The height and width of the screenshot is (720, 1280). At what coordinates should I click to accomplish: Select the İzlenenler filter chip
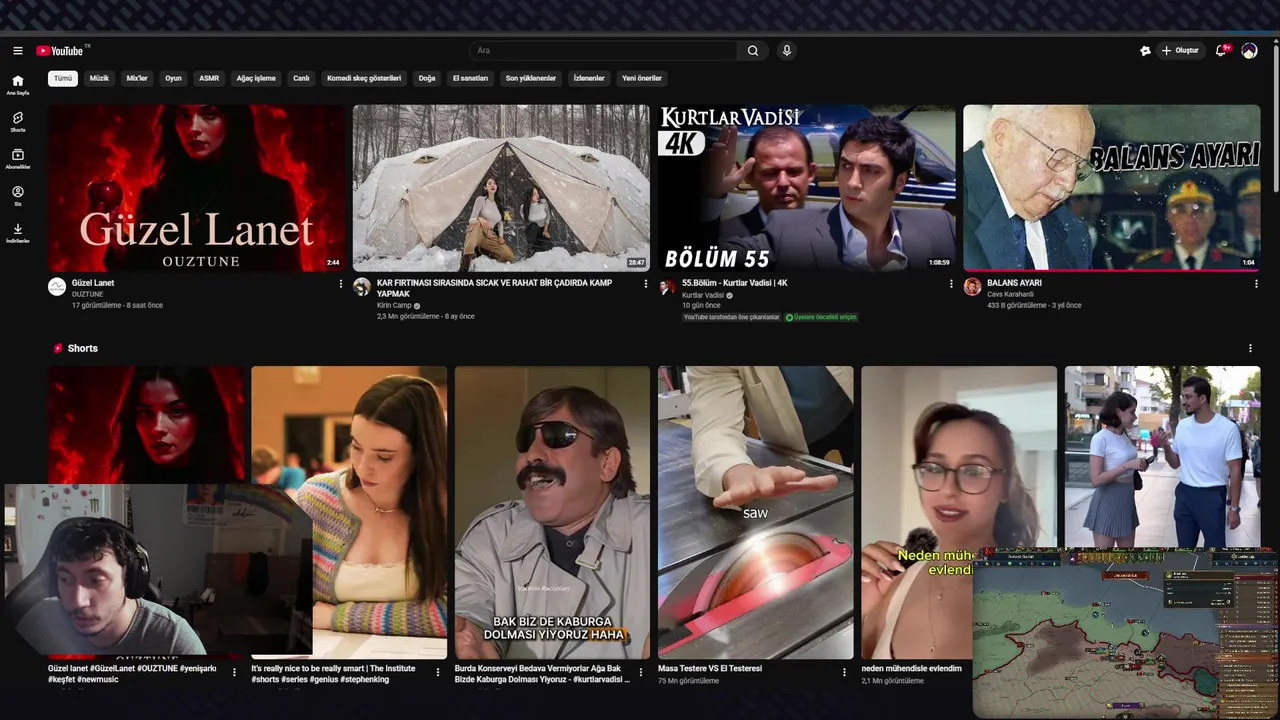coord(589,78)
